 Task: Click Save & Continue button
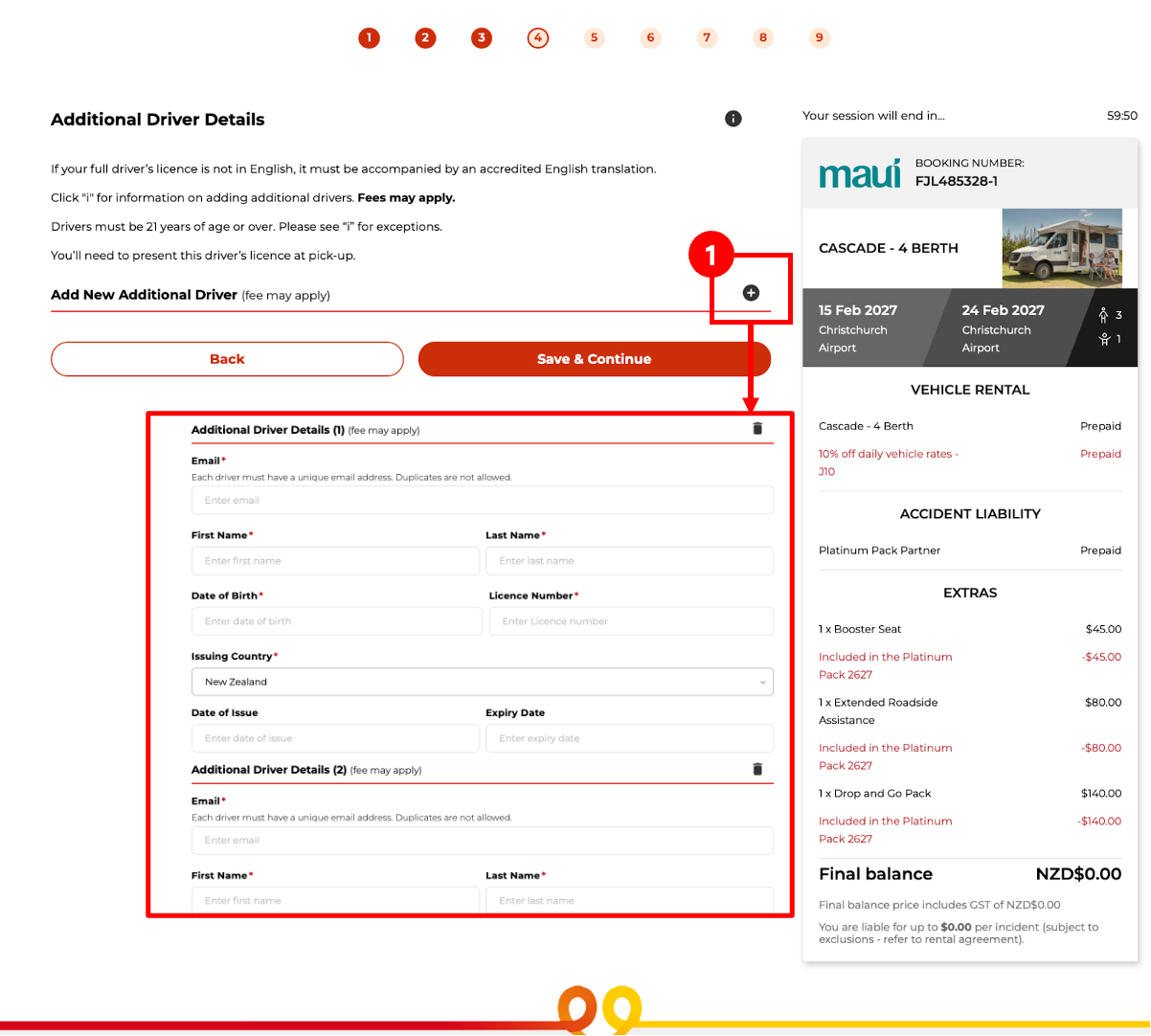(595, 359)
